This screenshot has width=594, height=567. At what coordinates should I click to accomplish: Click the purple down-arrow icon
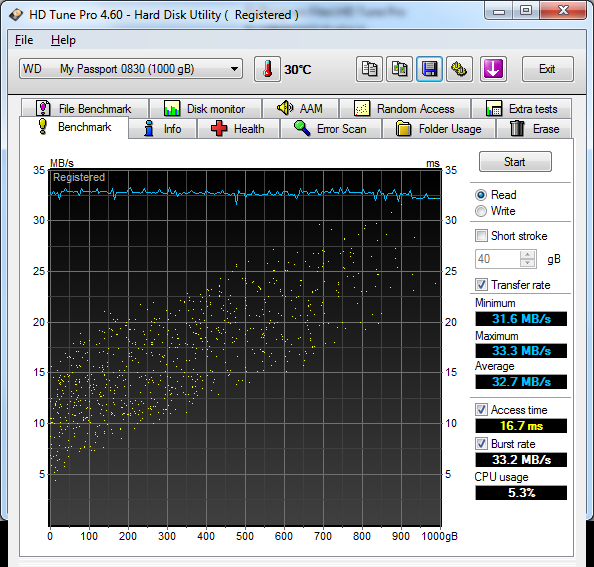point(493,69)
